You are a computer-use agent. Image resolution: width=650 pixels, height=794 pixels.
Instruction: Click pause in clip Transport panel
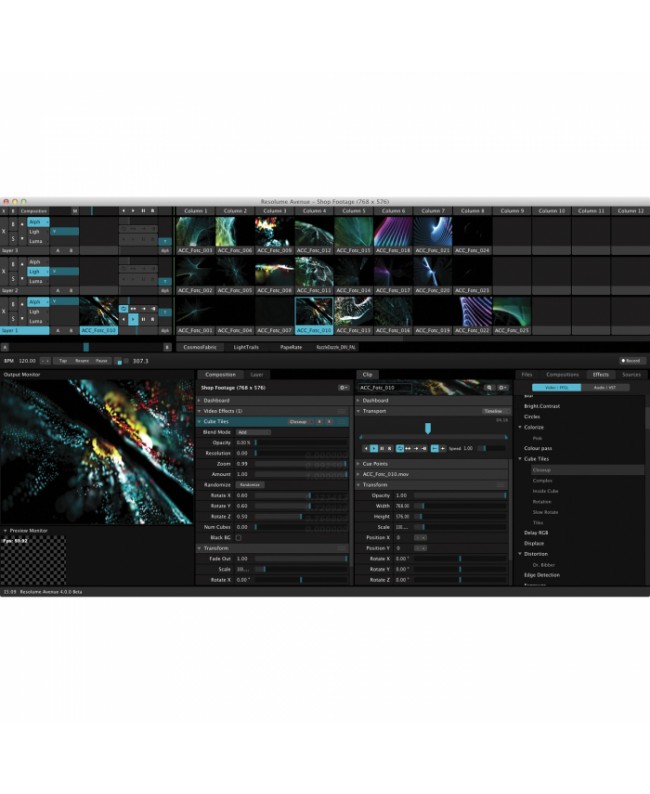(382, 448)
